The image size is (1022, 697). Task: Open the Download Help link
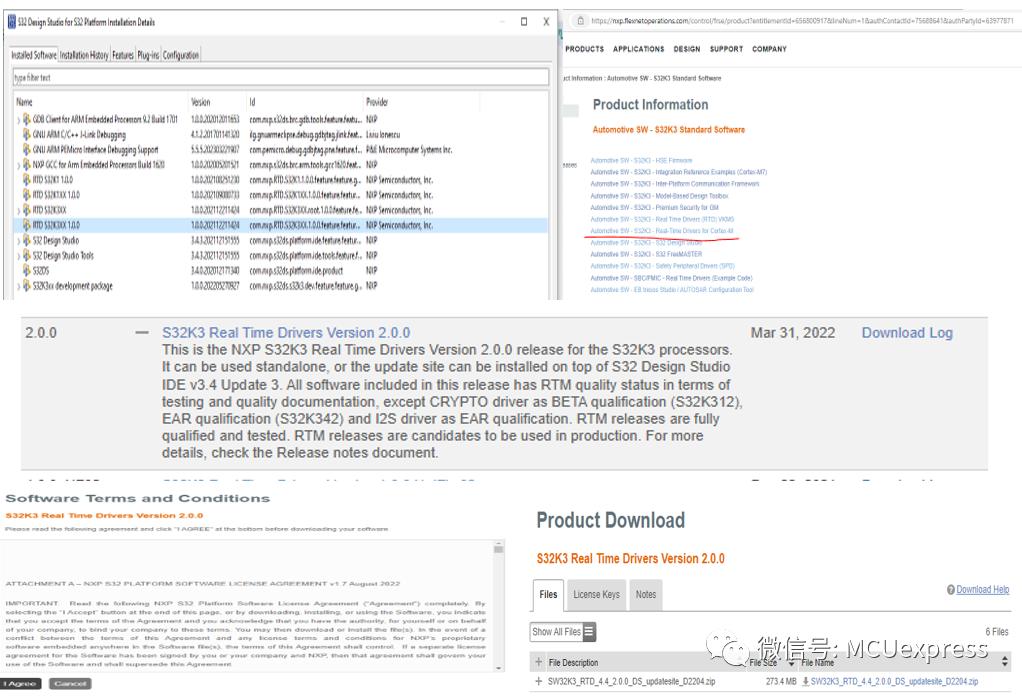982,589
